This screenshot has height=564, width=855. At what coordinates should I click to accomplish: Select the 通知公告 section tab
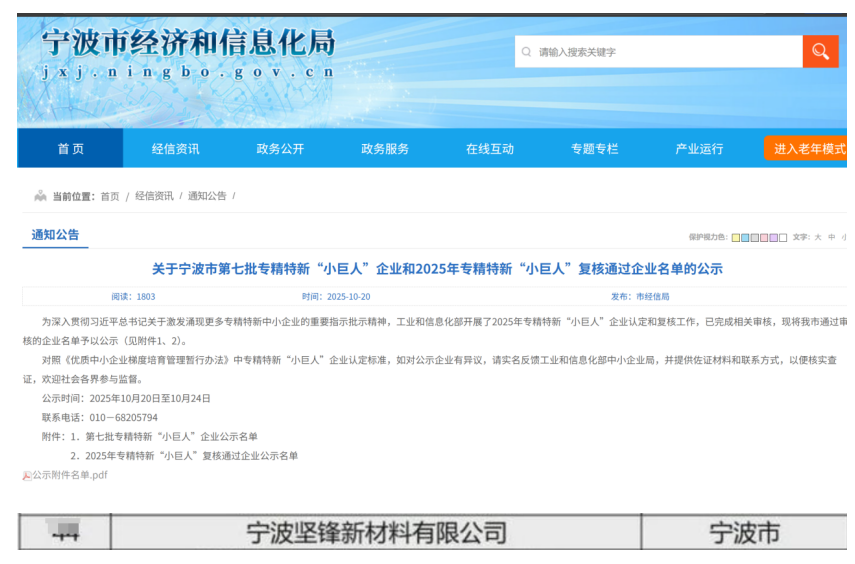pyautogui.click(x=55, y=235)
